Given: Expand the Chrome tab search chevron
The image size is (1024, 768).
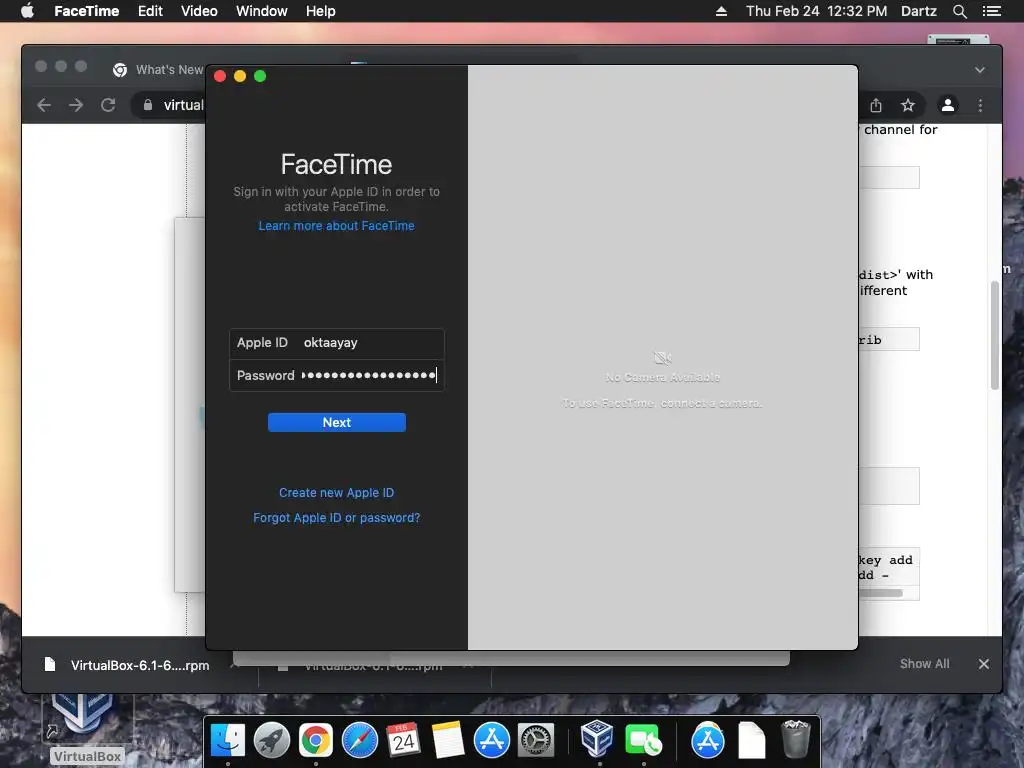Looking at the screenshot, I should (980, 70).
